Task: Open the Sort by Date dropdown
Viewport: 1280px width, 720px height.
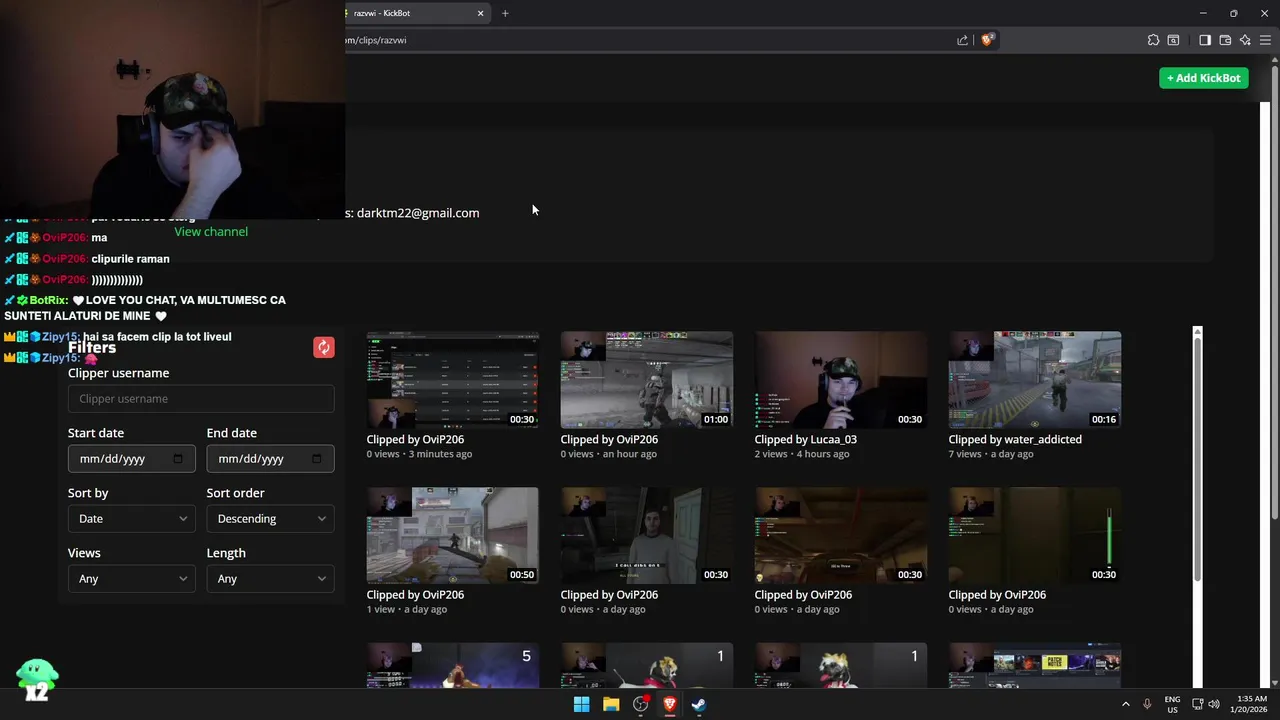Action: (131, 518)
